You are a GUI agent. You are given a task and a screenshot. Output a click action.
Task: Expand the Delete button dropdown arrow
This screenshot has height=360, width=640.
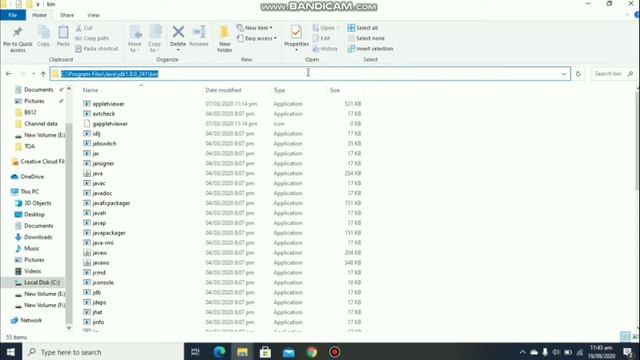178,50
